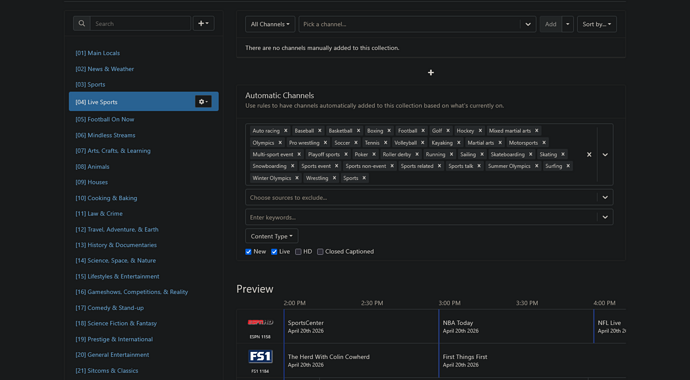Click the collection Search input field
The height and width of the screenshot is (380, 690).
point(140,24)
